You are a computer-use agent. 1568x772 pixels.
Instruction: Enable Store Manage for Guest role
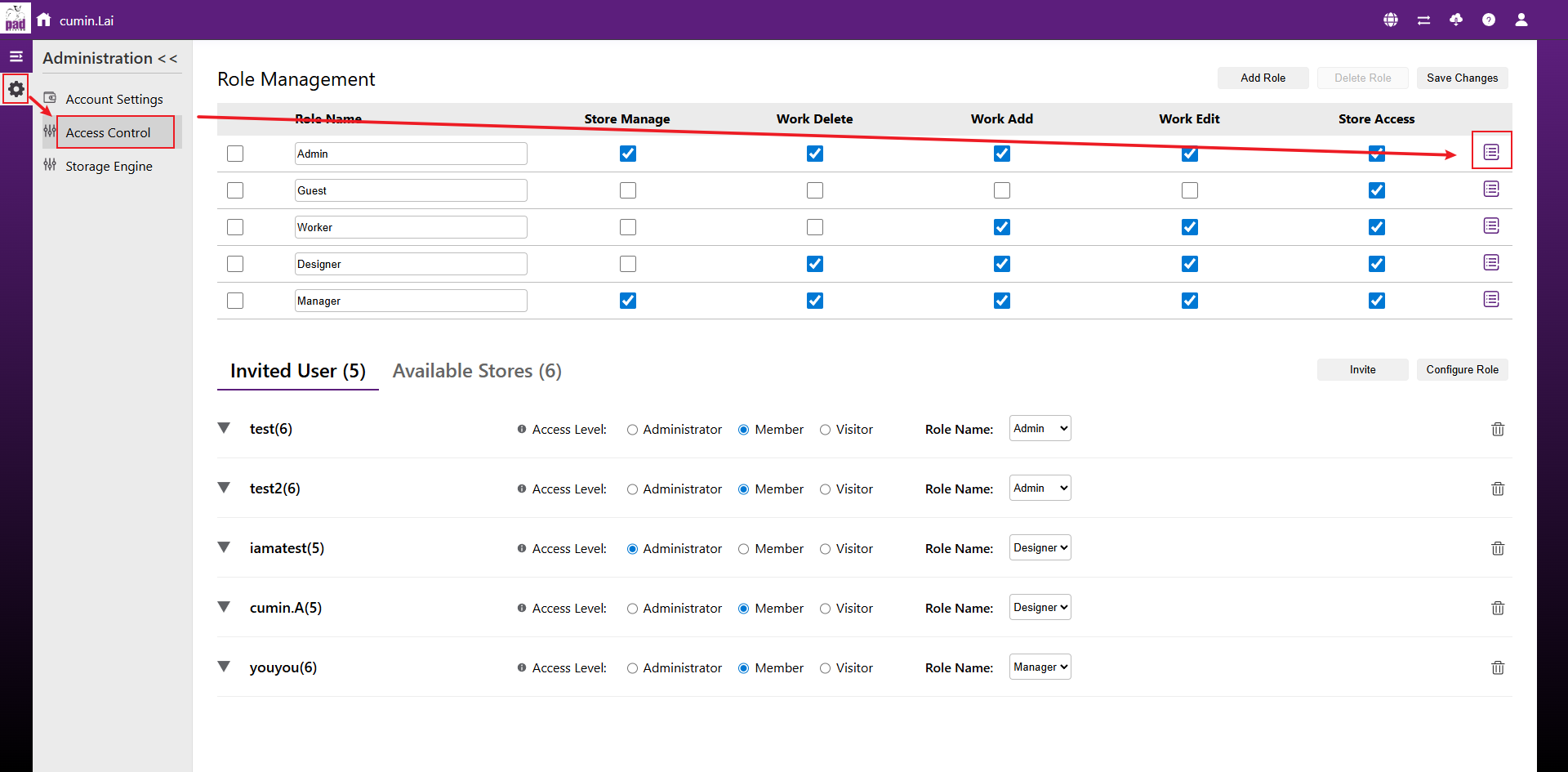pos(627,190)
